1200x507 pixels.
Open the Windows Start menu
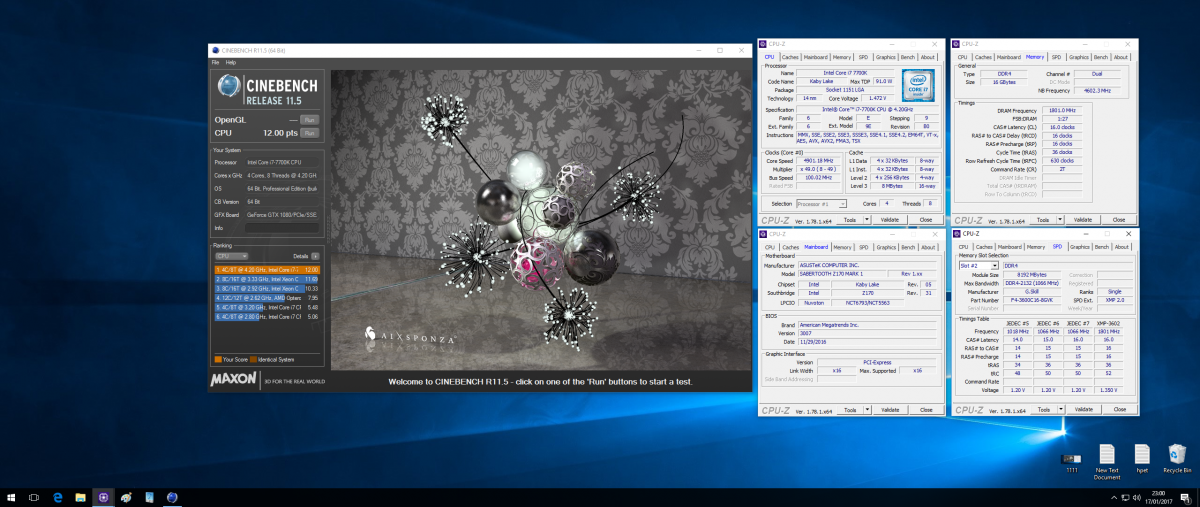[x=11, y=497]
